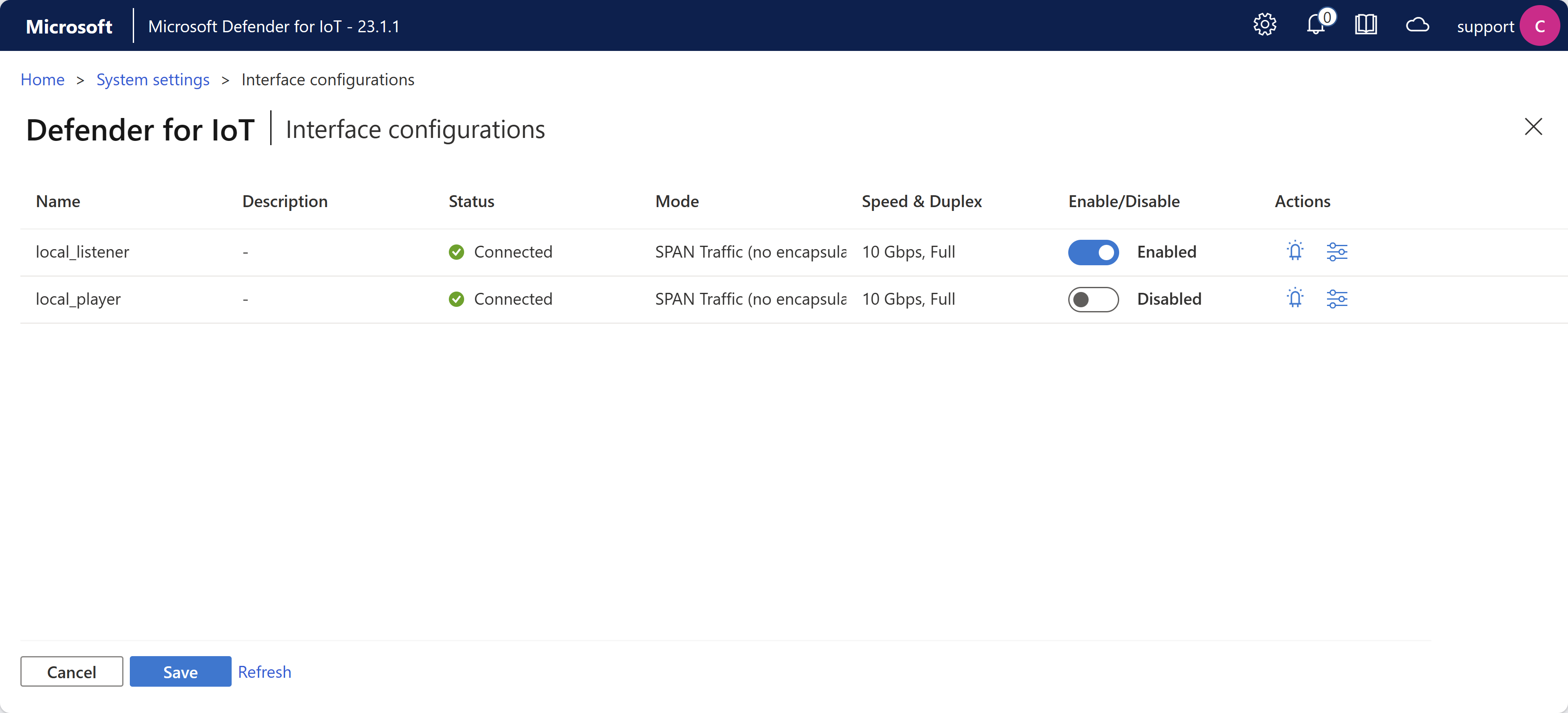Viewport: 1568px width, 713px height.
Task: Toggle local_listener interface Enable/Disable
Action: (1092, 251)
